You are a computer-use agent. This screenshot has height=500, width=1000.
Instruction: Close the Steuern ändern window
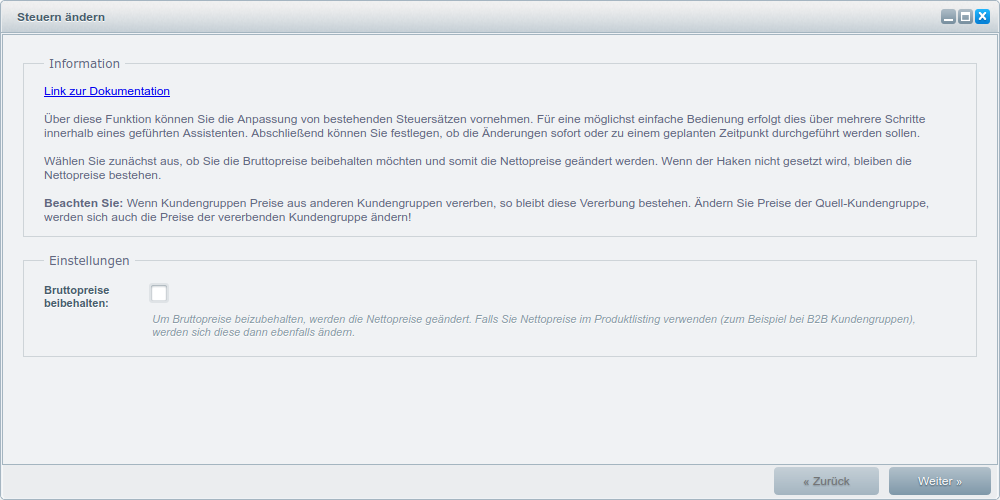click(982, 17)
